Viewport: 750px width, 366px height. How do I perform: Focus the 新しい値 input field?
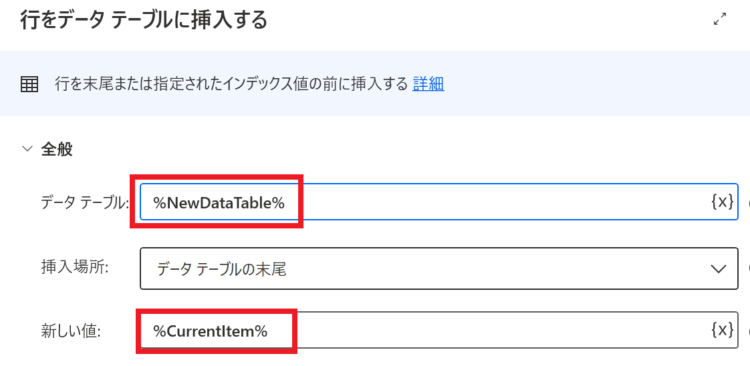coord(439,330)
